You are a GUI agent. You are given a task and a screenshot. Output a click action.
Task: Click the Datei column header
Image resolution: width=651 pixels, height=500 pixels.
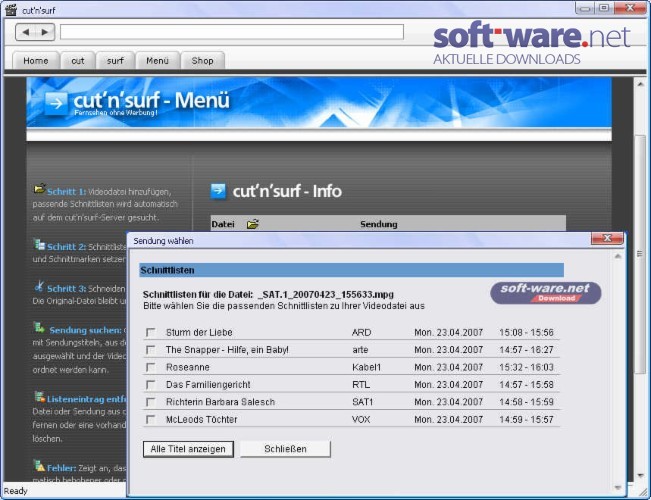click(x=223, y=224)
